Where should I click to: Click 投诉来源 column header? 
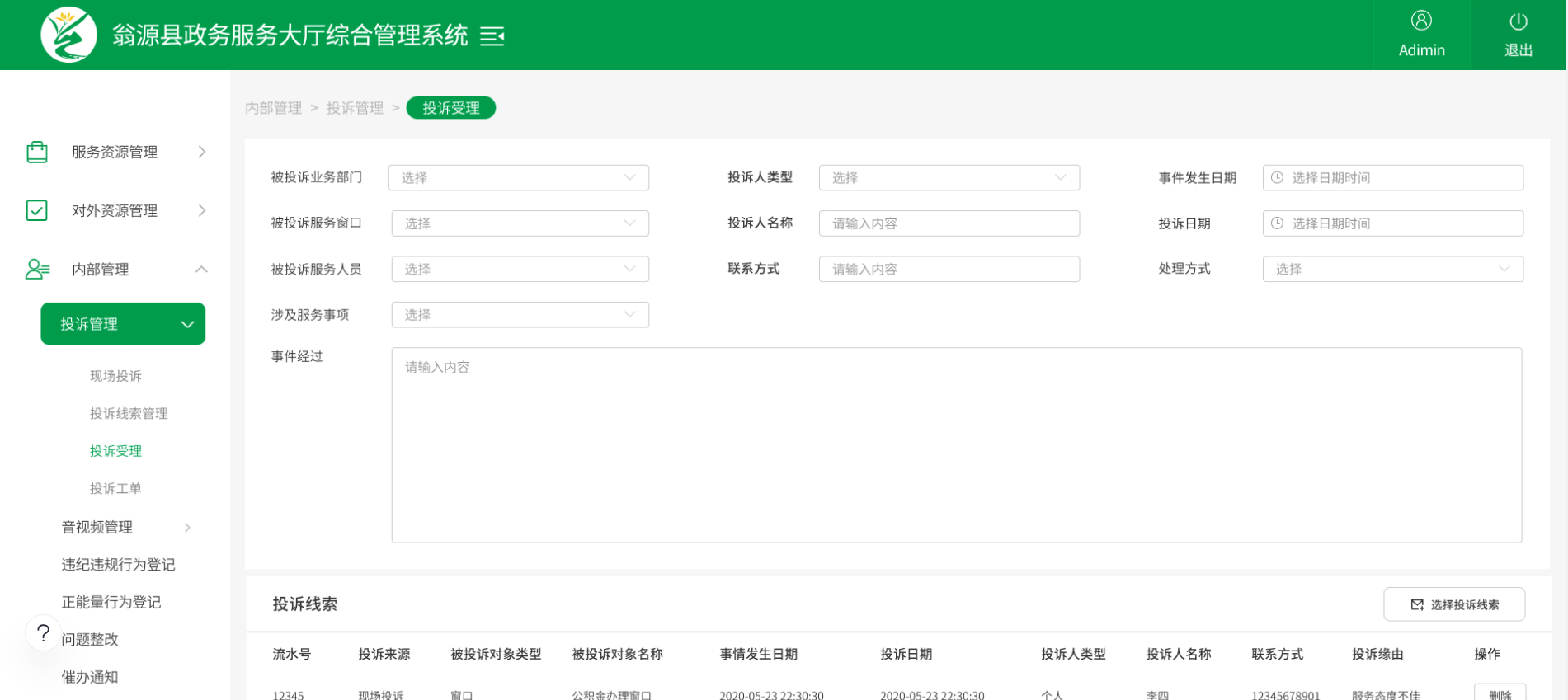[384, 654]
